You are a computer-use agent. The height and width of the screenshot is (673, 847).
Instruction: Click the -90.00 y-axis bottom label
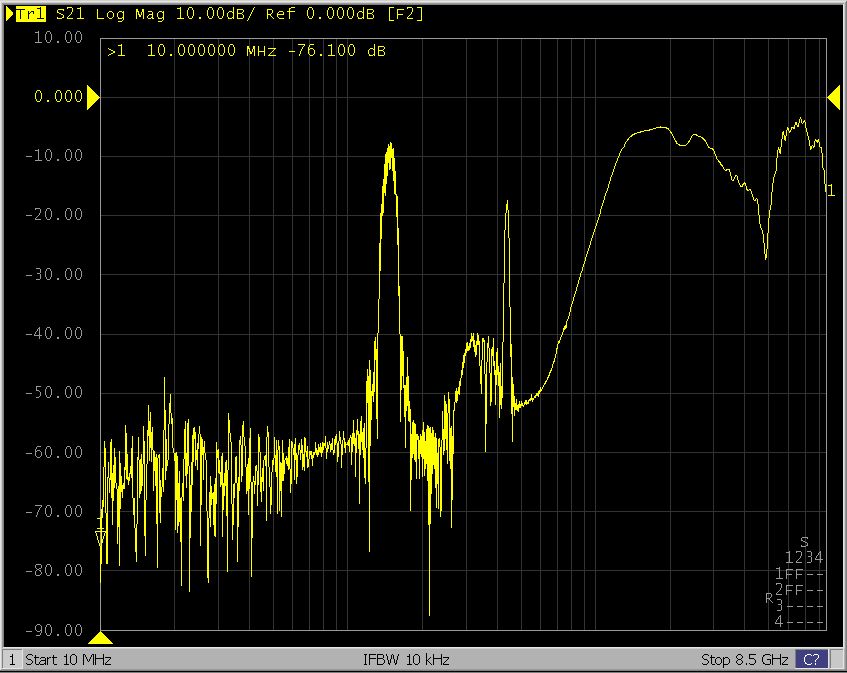pos(60,630)
